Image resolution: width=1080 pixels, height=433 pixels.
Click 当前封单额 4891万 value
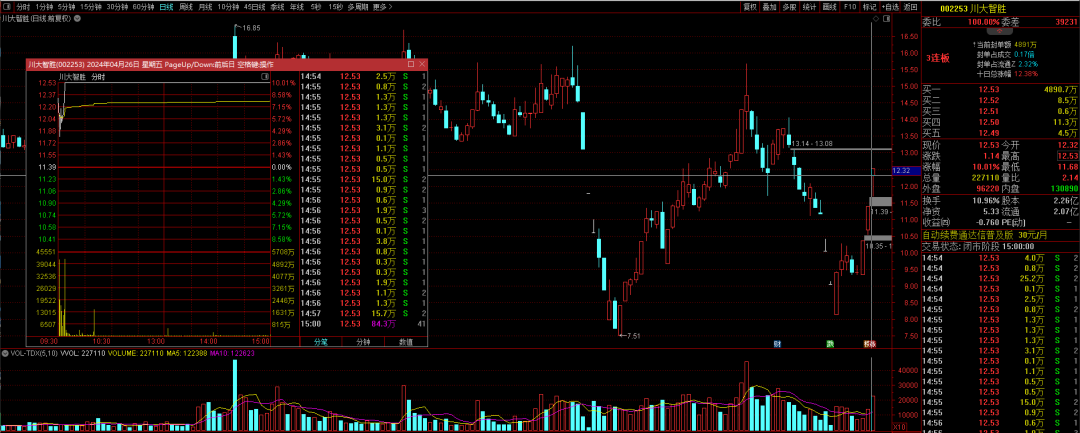pyautogui.click(x=1026, y=44)
